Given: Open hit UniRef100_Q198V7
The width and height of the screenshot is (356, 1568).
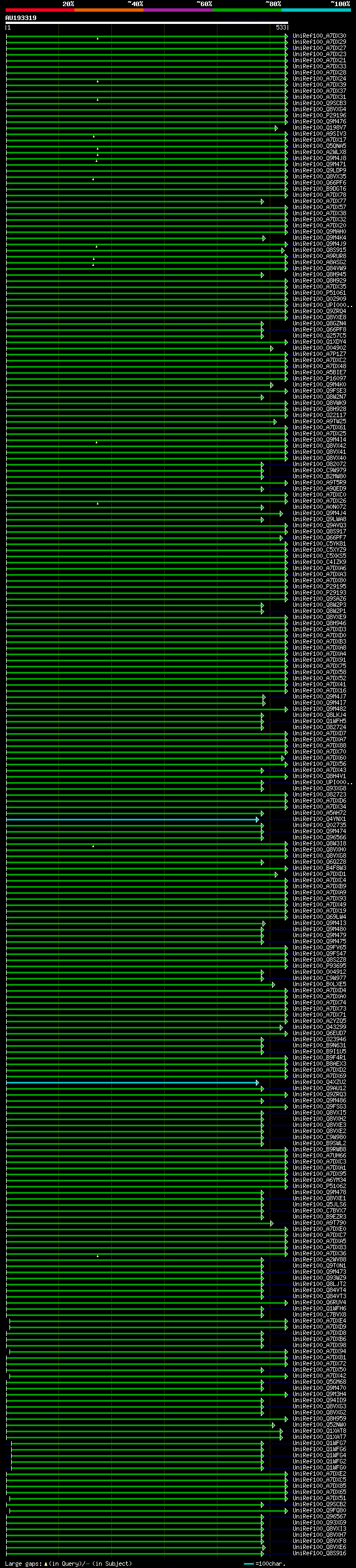Looking at the screenshot, I should pos(319,128).
